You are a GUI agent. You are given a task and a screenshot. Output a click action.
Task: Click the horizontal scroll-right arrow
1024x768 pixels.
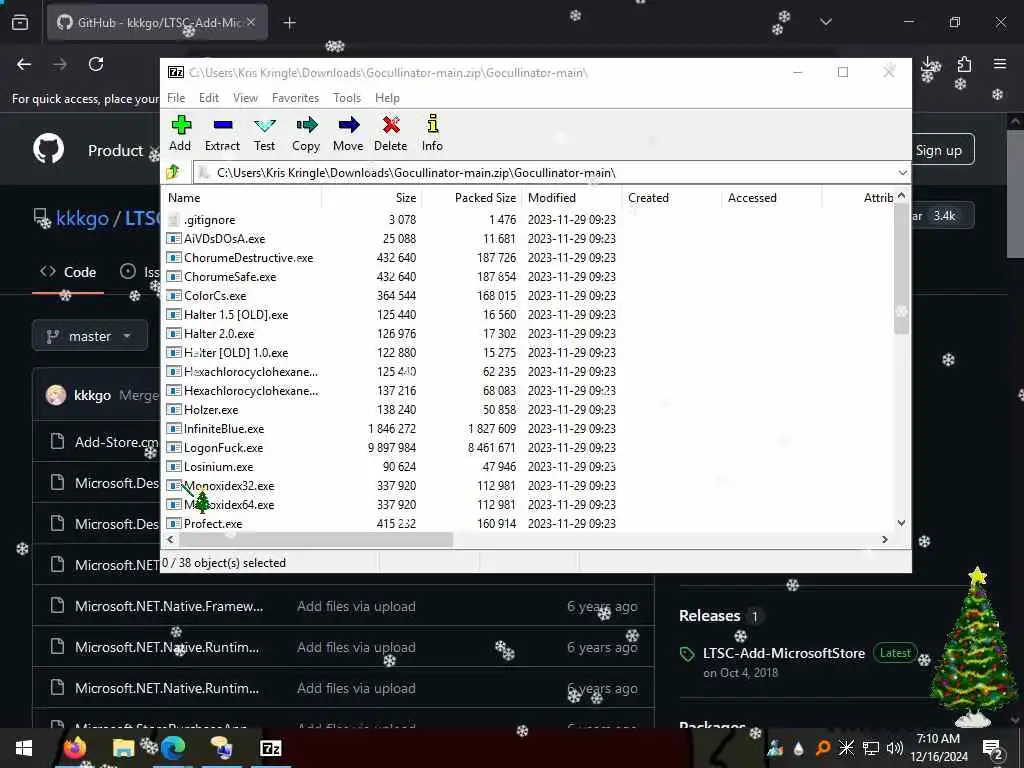click(x=885, y=539)
